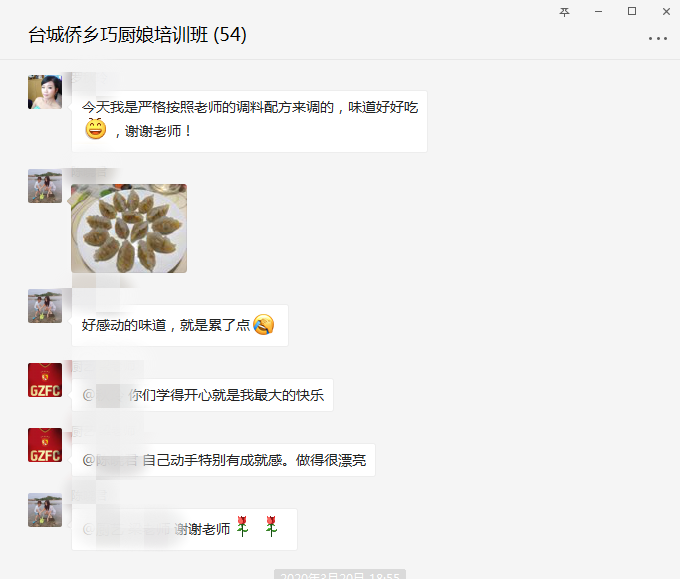Viewport: 680px width, 579px height.
Task: Maximize the chat window
Action: [x=632, y=11]
